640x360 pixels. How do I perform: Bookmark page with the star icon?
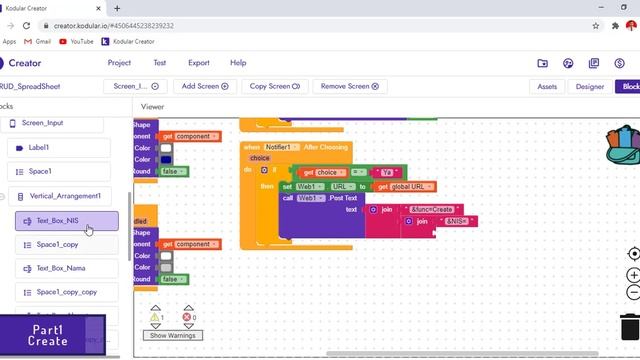tap(596, 26)
